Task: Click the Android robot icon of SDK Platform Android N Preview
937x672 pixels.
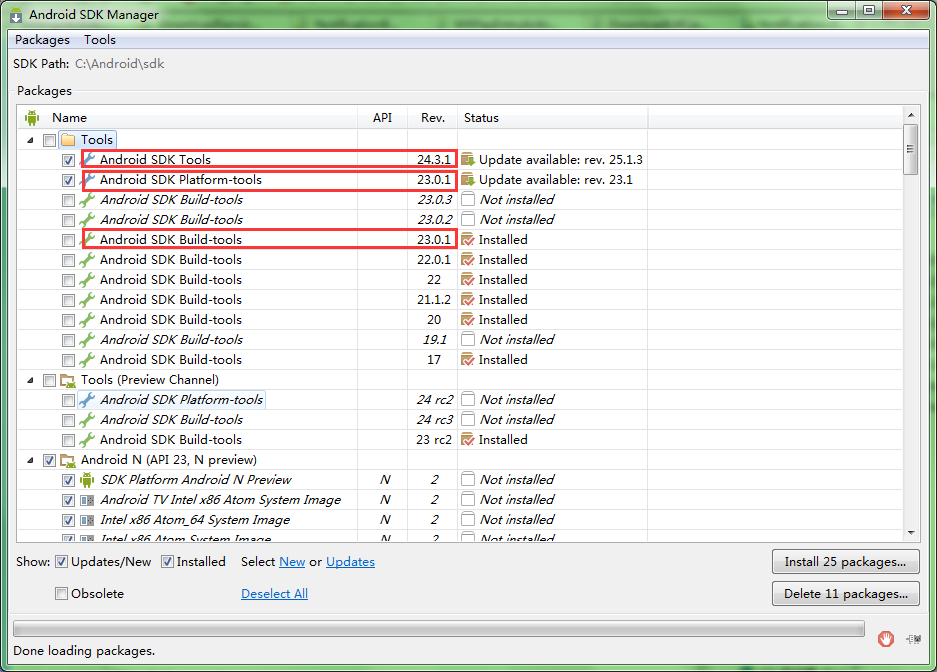Action: tap(87, 480)
